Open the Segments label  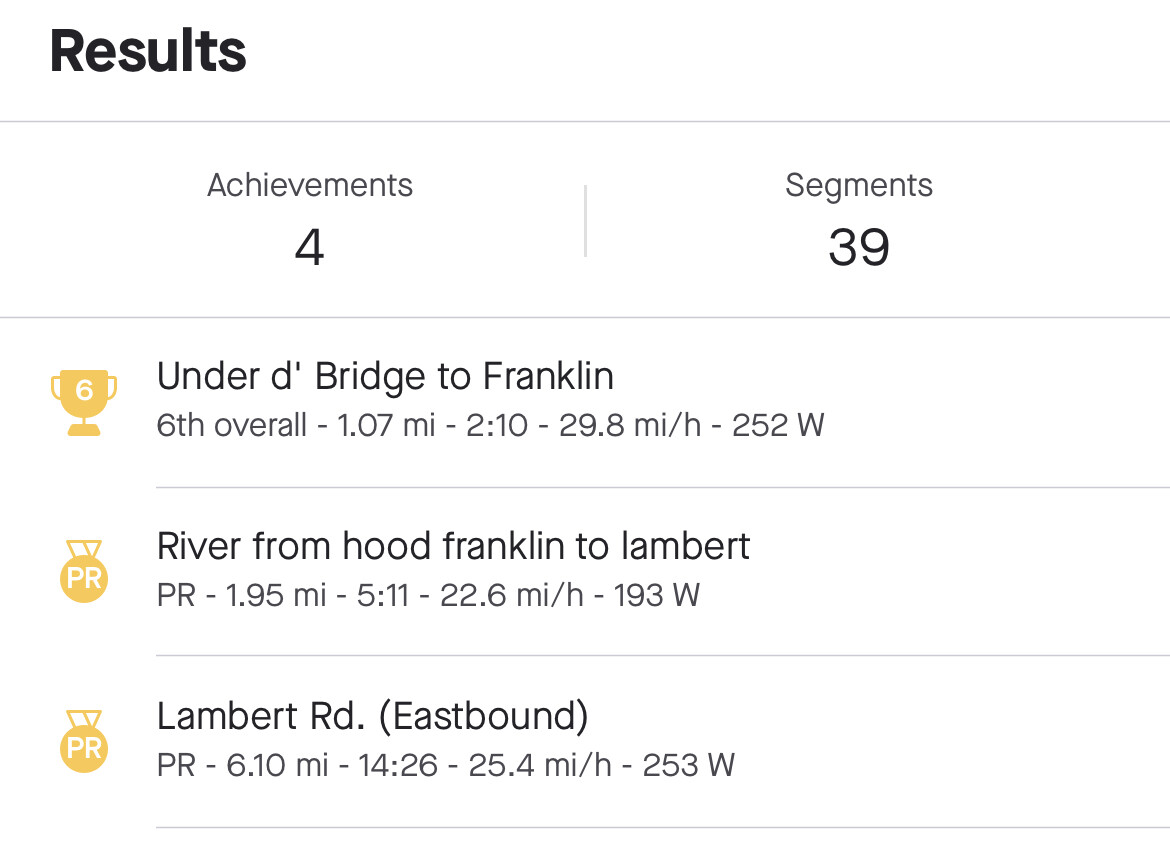(859, 185)
